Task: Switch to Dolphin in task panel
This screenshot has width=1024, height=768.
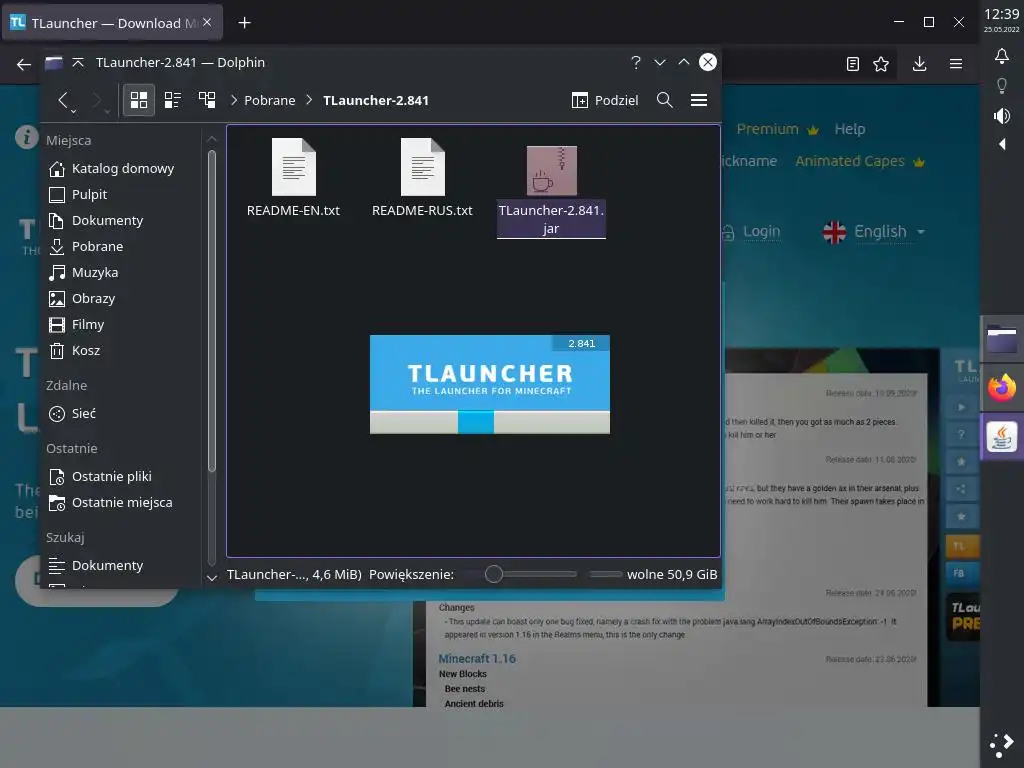Action: tap(1002, 338)
